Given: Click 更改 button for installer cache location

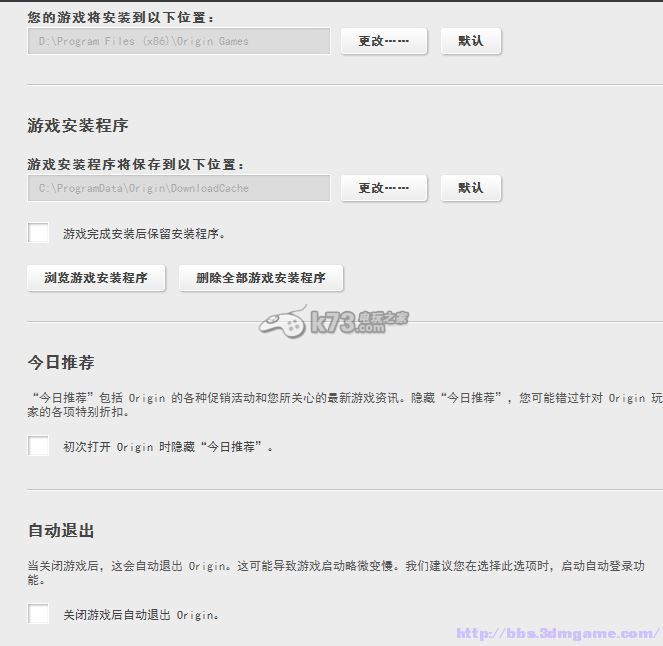Looking at the screenshot, I should 384,188.
